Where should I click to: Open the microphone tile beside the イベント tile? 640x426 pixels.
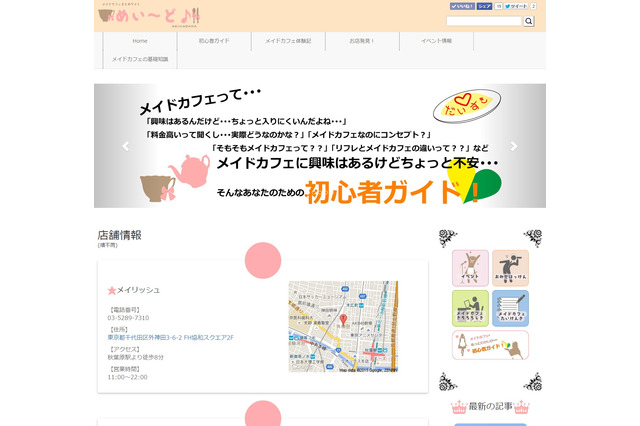pos(510,268)
